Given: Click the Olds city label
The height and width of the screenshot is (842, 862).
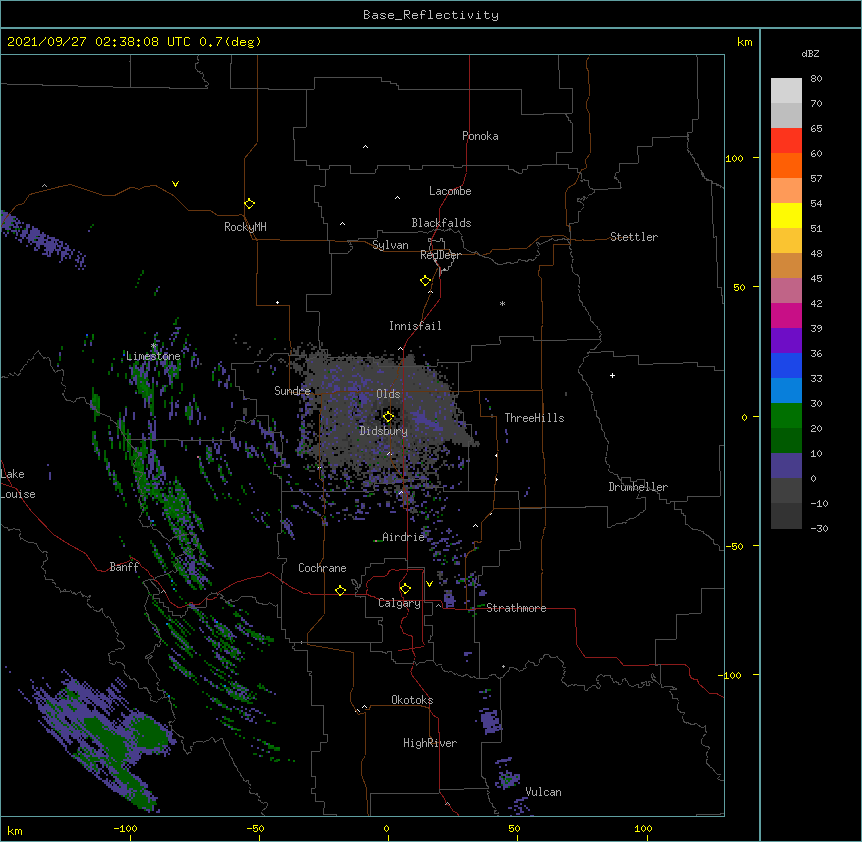Looking at the screenshot, I should click(x=388, y=394).
